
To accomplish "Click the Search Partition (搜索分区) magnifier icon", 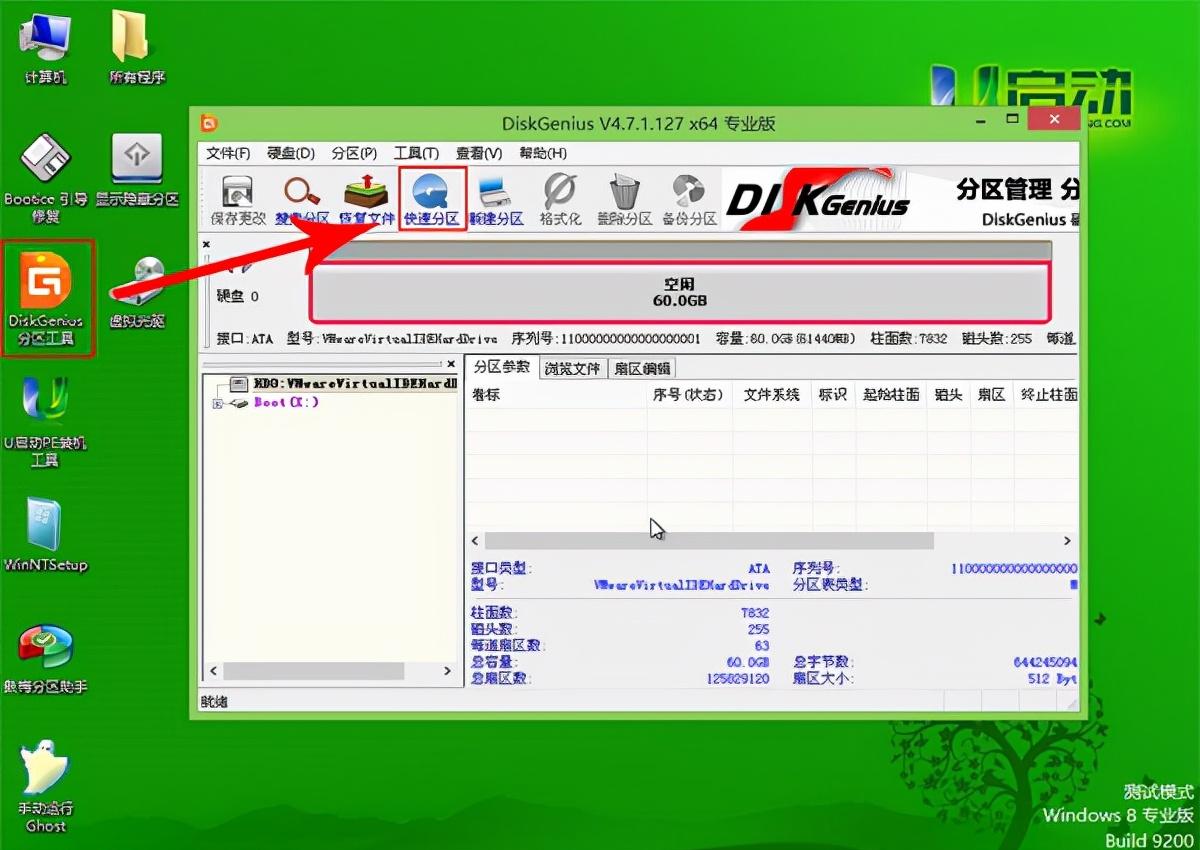I will [302, 201].
